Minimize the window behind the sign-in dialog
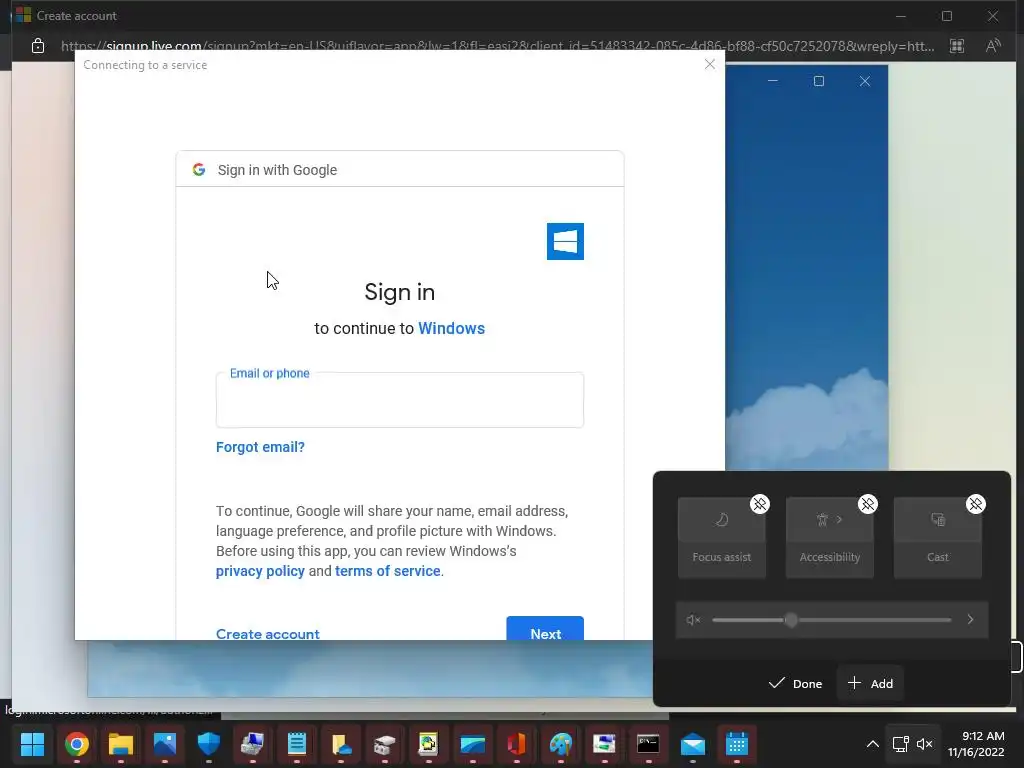Screen dimensions: 1024x768 tap(773, 81)
